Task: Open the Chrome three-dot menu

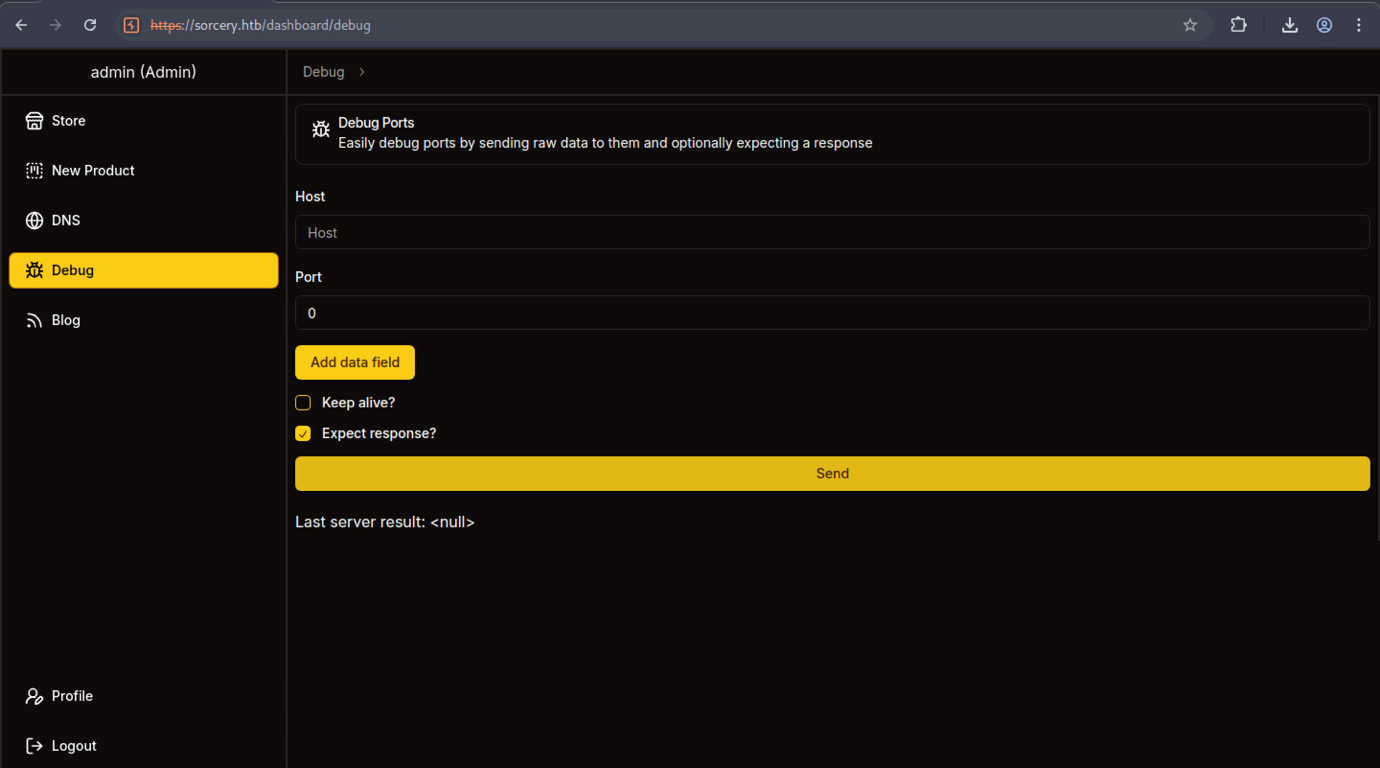Action: tap(1358, 25)
